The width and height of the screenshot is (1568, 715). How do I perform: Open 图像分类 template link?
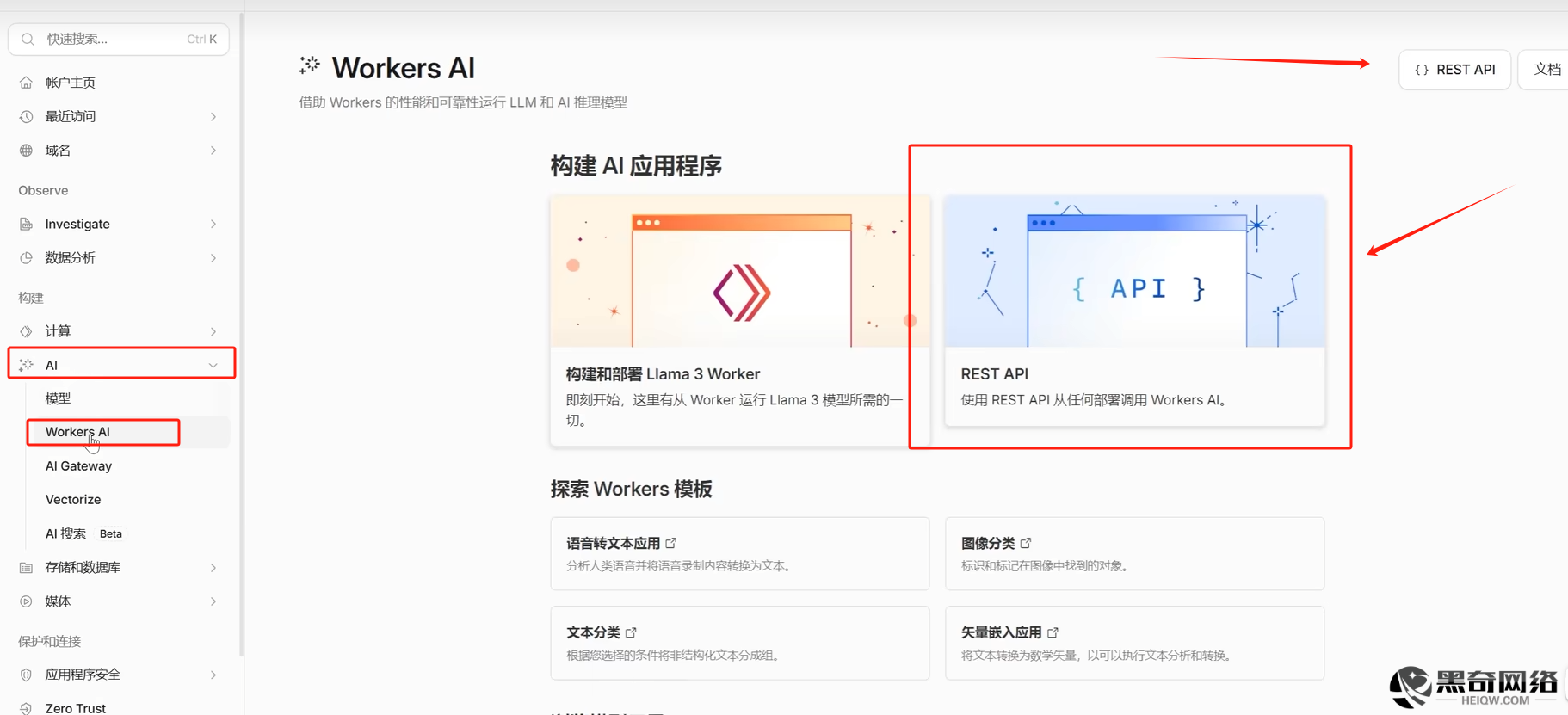pos(997,543)
